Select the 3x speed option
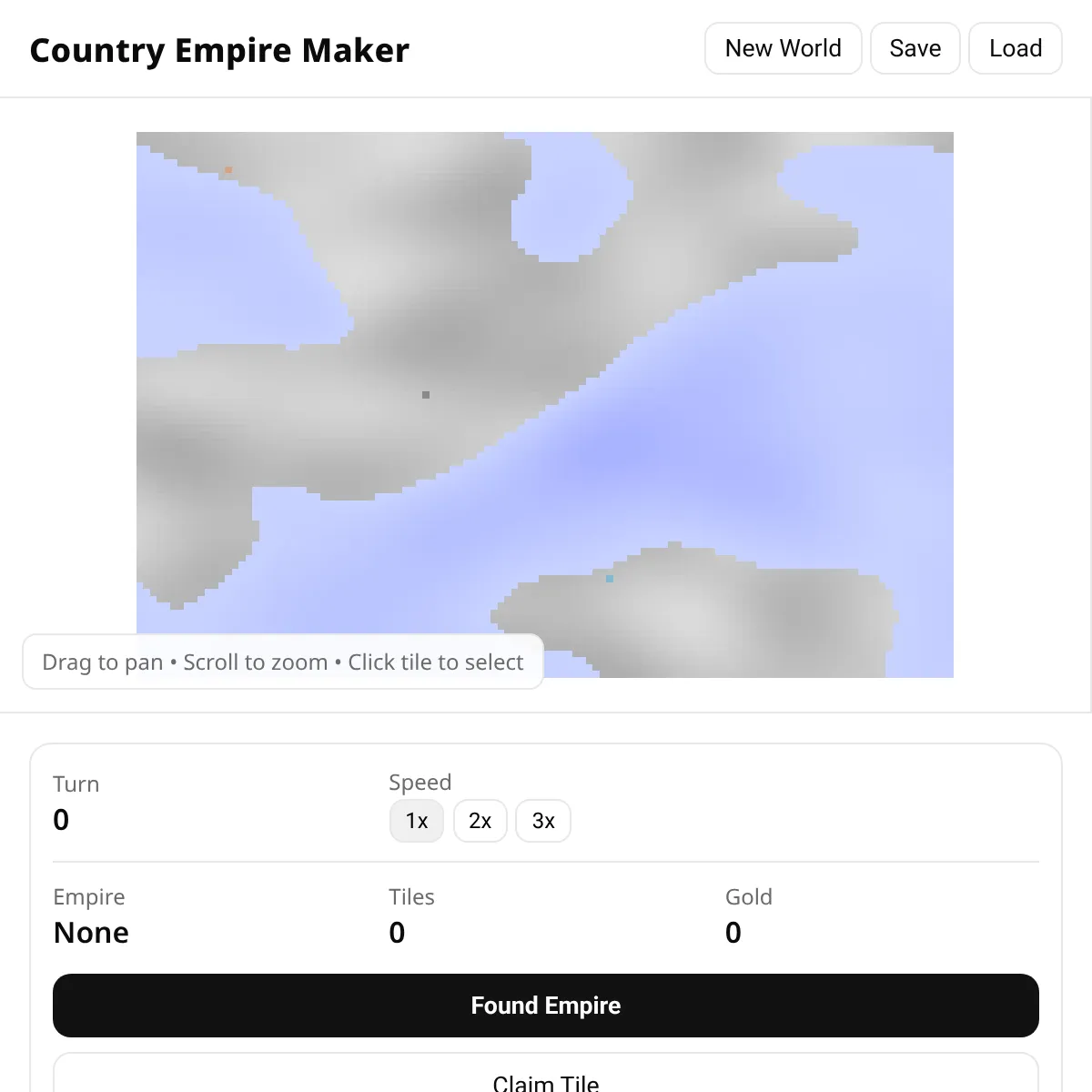The height and width of the screenshot is (1092, 1092). (x=543, y=821)
